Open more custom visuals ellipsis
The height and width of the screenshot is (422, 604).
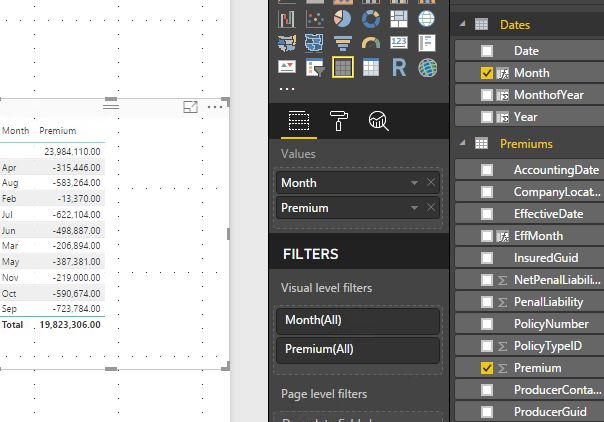[x=287, y=89]
